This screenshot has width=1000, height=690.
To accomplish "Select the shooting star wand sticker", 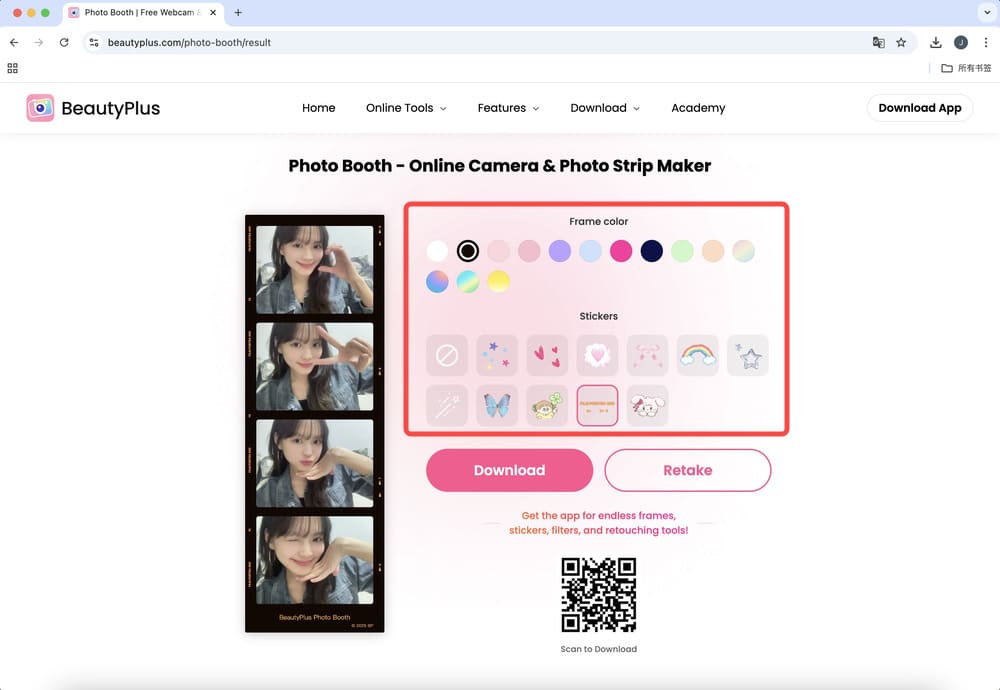I will [x=447, y=405].
